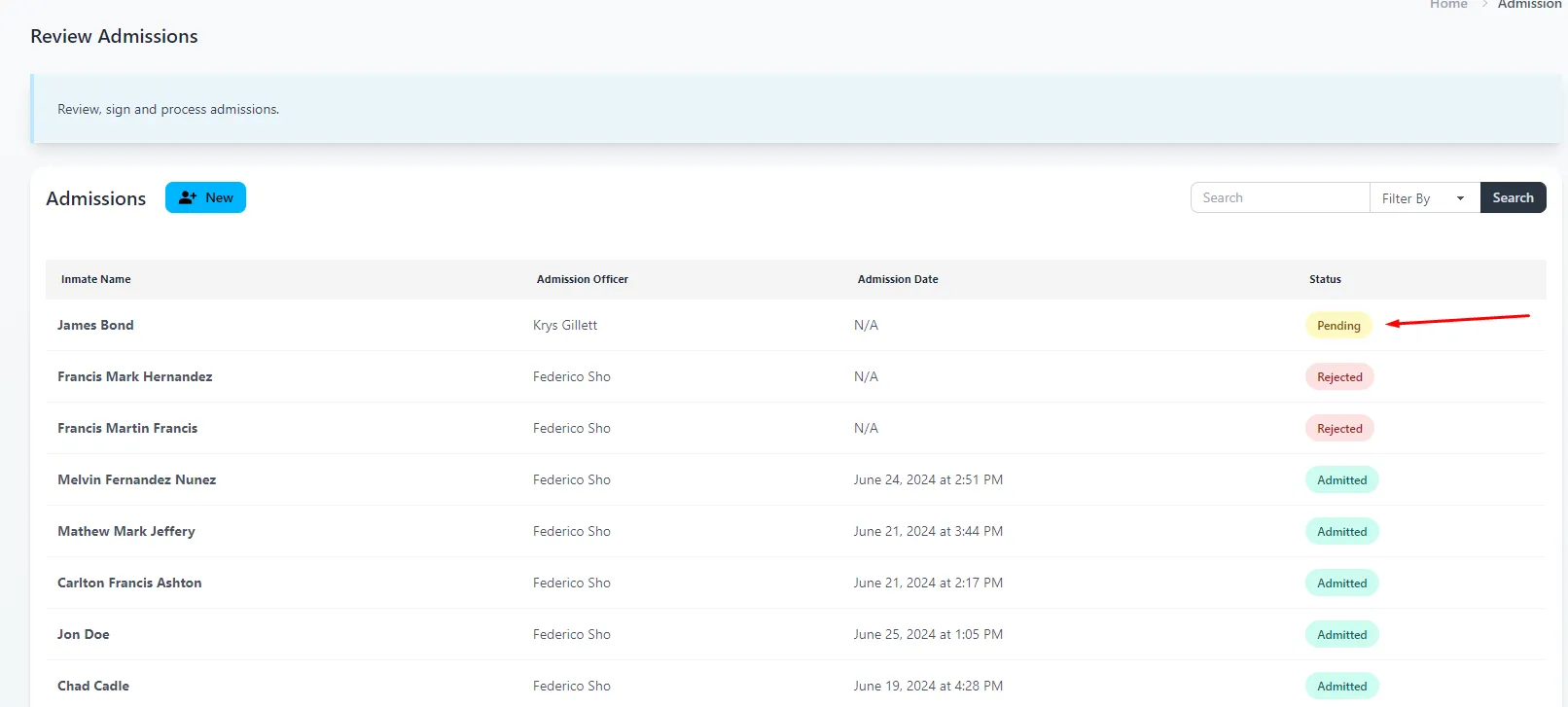Open James Bond inmate record
The height and width of the screenshot is (707, 1568).
[95, 325]
